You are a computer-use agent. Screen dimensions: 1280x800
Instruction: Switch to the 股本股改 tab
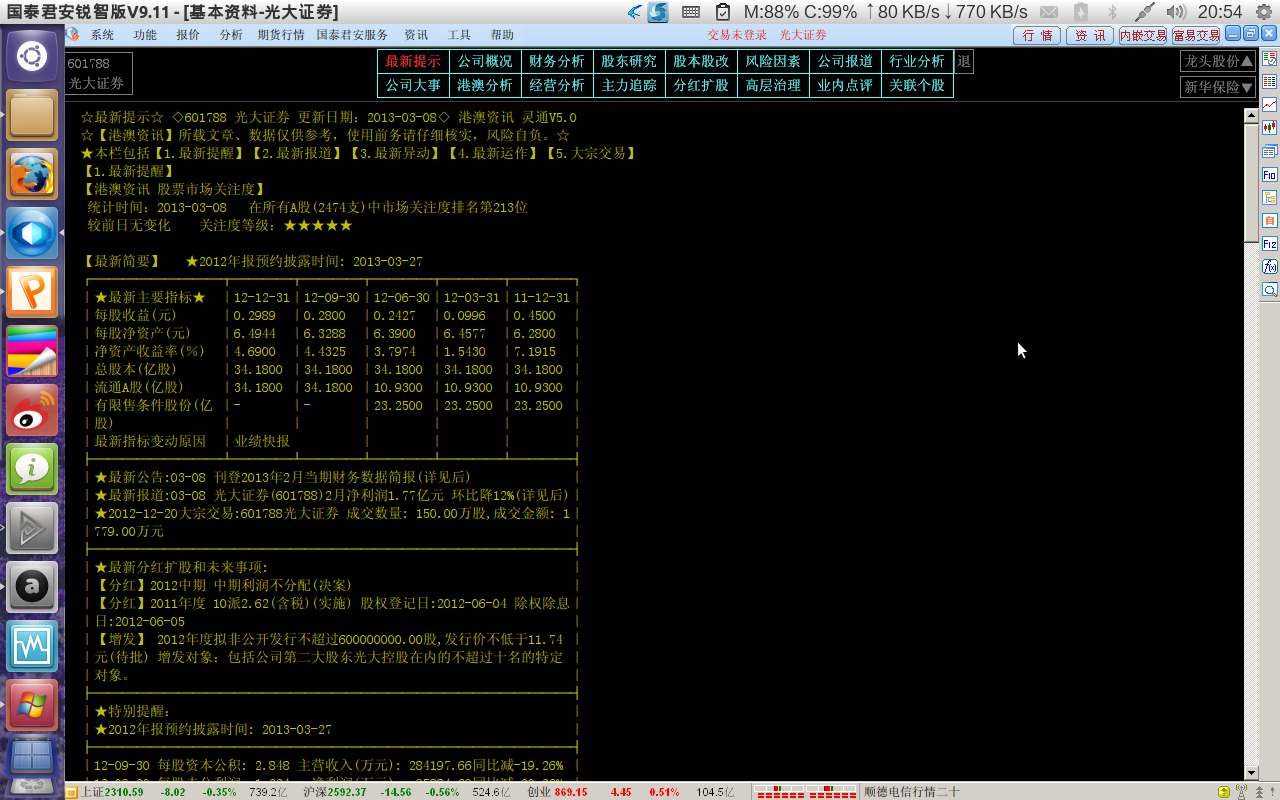(701, 62)
